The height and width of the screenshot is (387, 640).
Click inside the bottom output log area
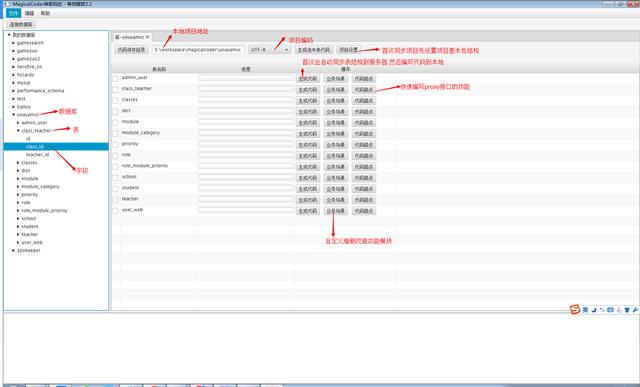pyautogui.click(x=321, y=348)
